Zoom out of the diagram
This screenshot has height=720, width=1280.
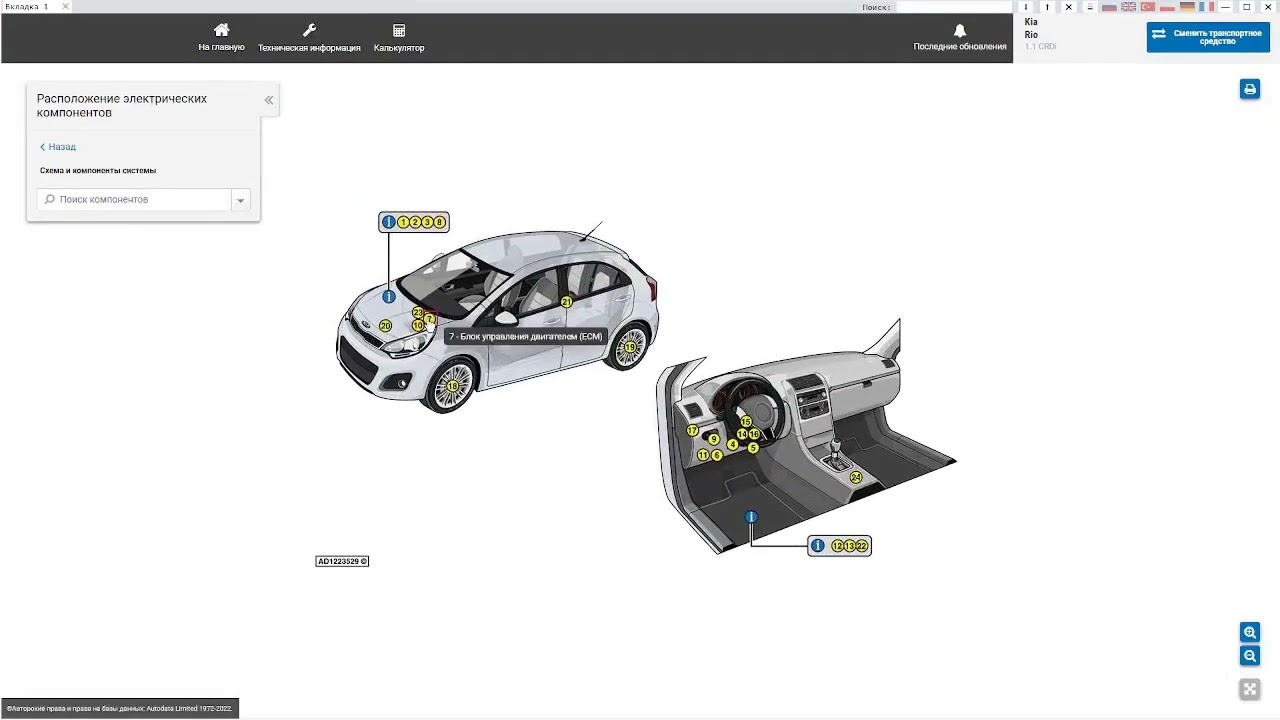click(x=1250, y=656)
